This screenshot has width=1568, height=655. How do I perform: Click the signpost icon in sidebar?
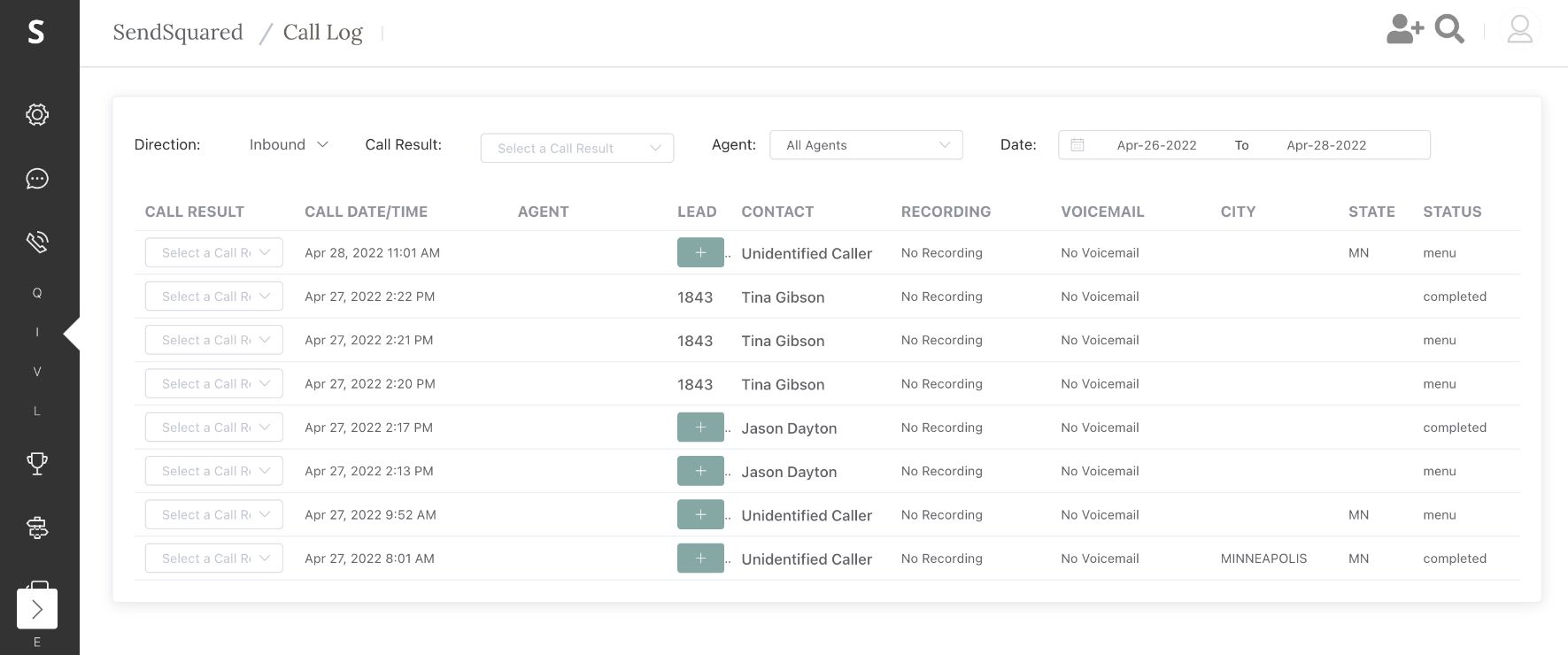pos(37,528)
